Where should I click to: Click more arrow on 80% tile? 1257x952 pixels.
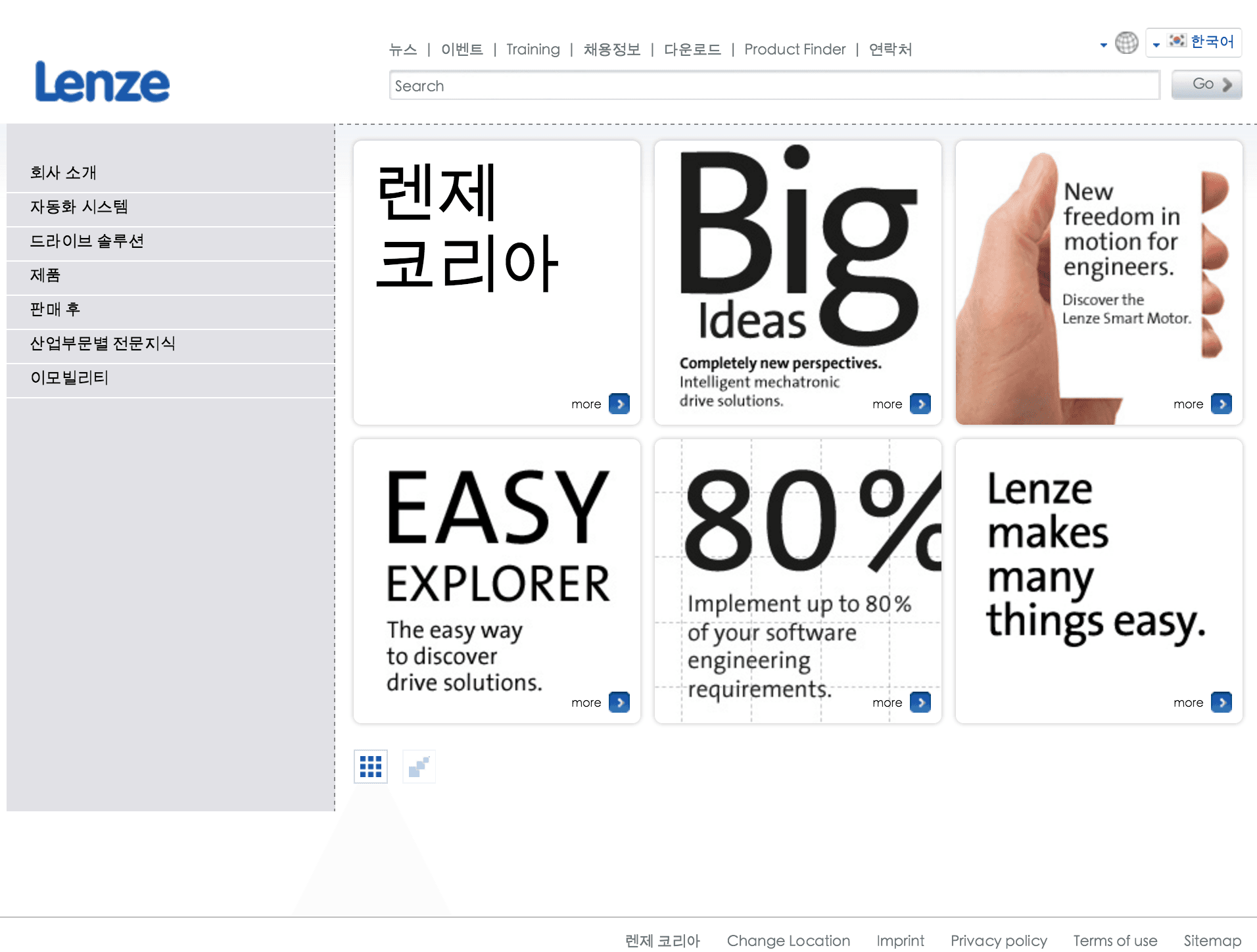coord(920,702)
